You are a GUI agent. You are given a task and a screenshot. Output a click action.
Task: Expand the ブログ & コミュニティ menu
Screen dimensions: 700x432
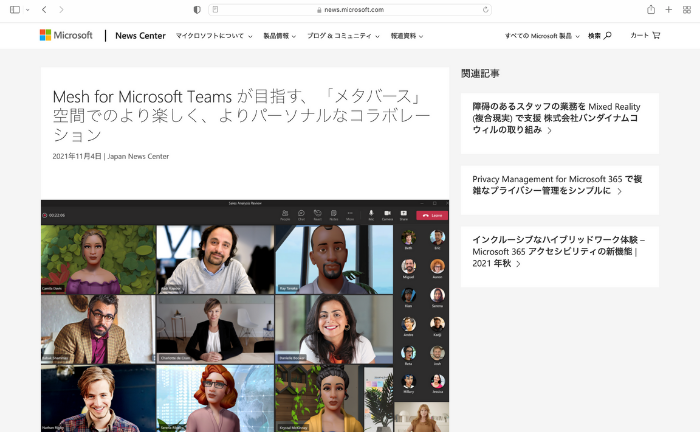coord(343,36)
